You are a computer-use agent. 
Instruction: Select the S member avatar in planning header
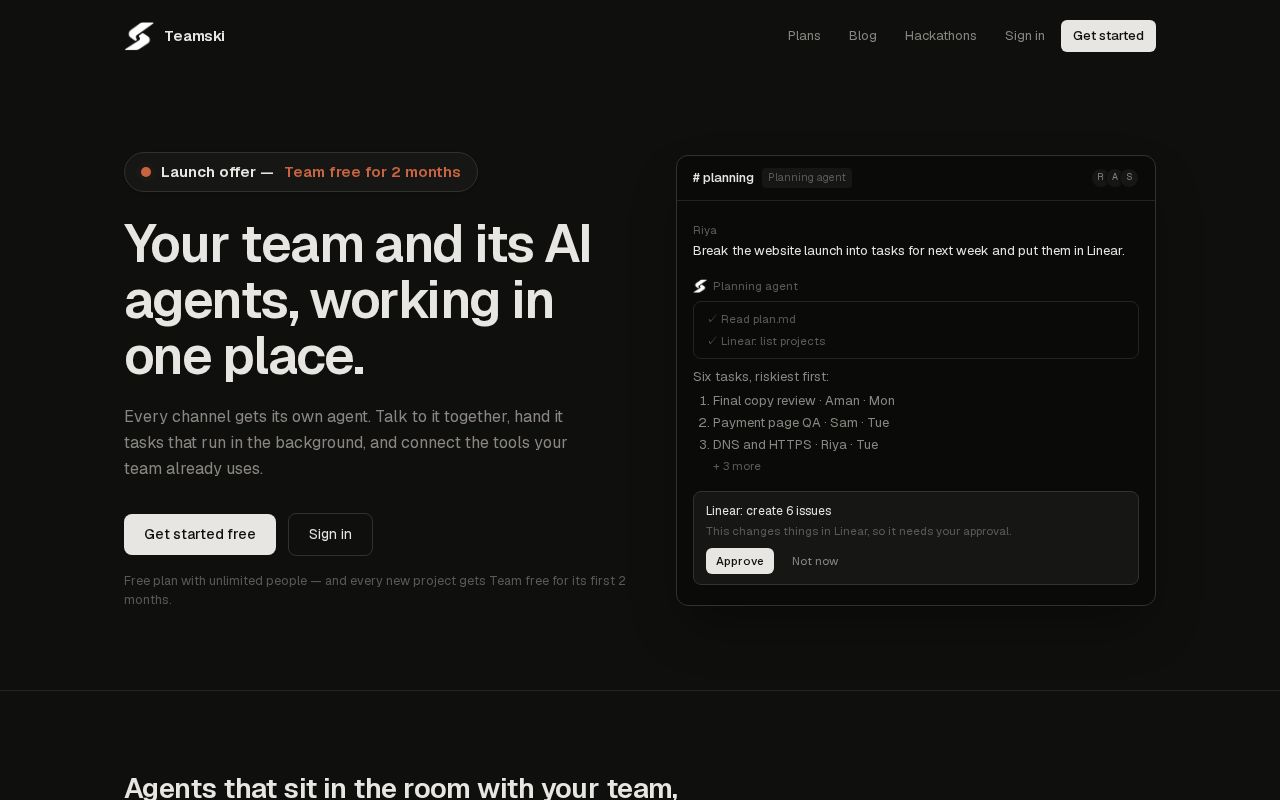click(x=1130, y=178)
